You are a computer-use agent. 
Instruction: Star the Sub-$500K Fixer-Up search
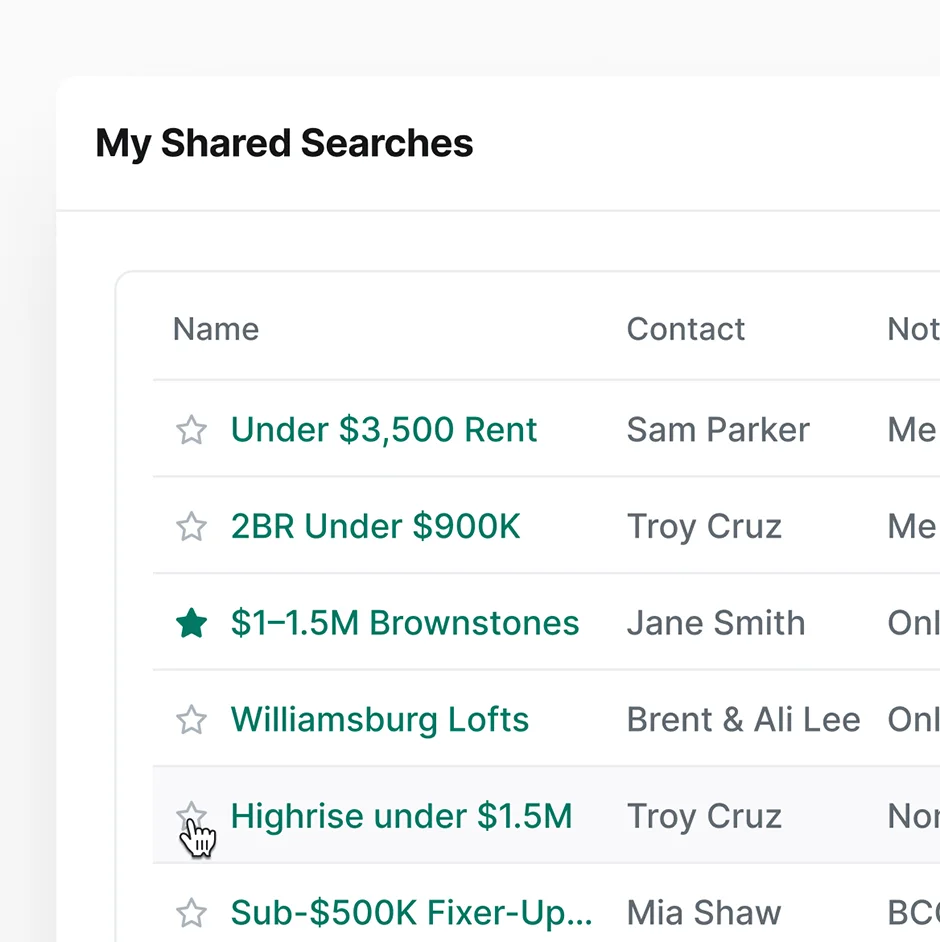point(191,913)
